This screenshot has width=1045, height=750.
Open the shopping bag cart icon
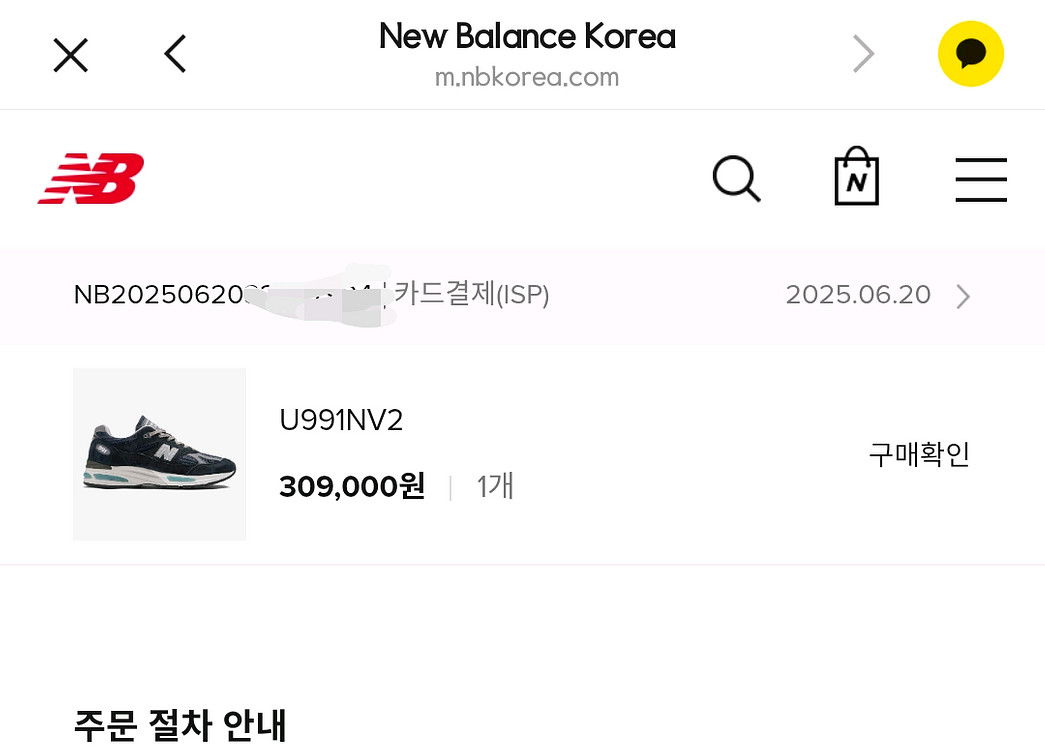pos(856,176)
